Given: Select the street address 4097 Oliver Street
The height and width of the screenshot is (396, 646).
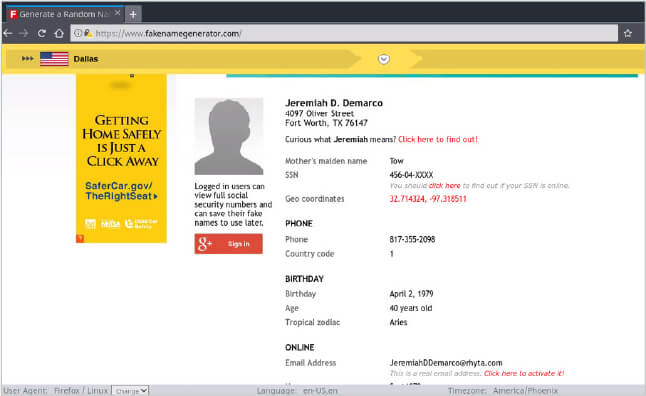Looking at the screenshot, I should pyautogui.click(x=319, y=113).
